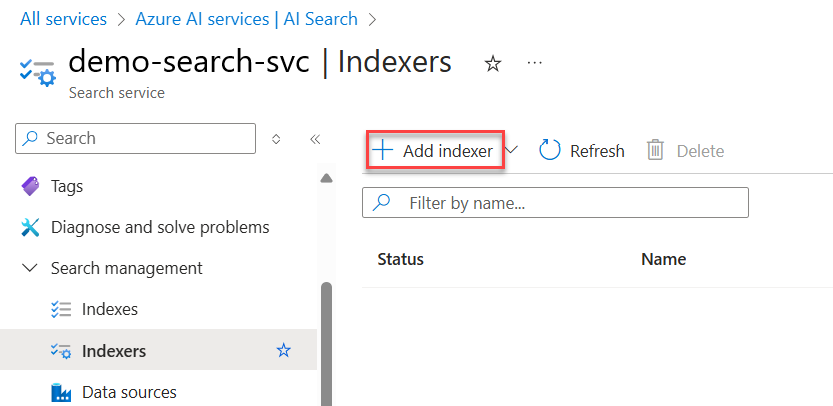Collapse the sidebar with double chevron
The image size is (833, 406).
(x=315, y=139)
